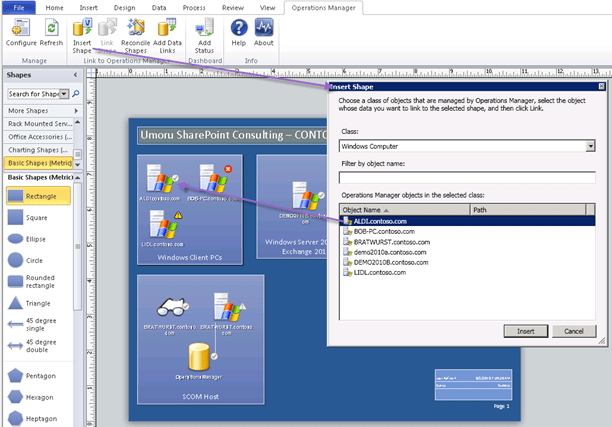Select the Pentagon shape in the stencil
The height and width of the screenshot is (427, 612).
(32, 375)
